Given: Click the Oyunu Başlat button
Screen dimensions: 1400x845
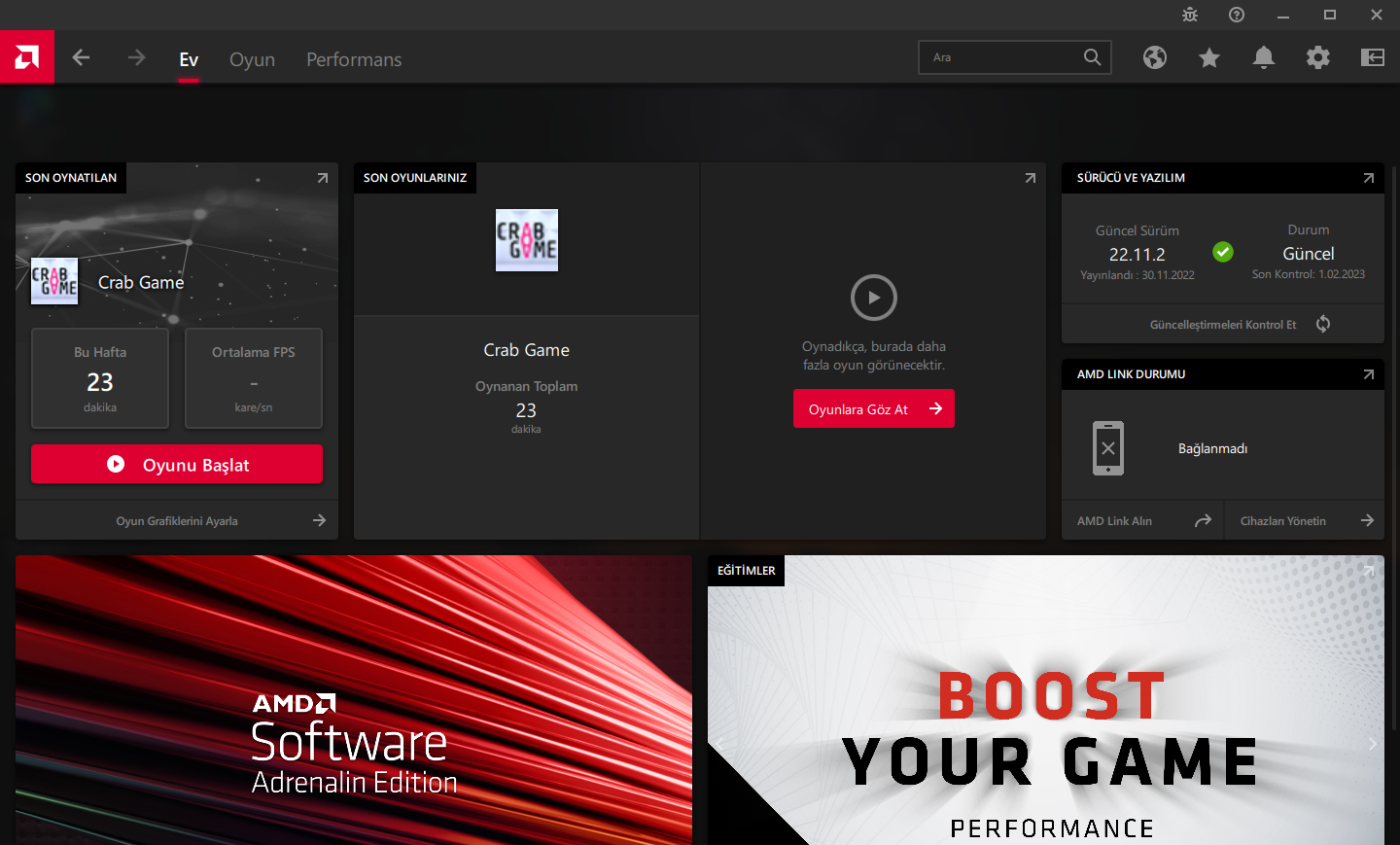Looking at the screenshot, I should point(177,464).
